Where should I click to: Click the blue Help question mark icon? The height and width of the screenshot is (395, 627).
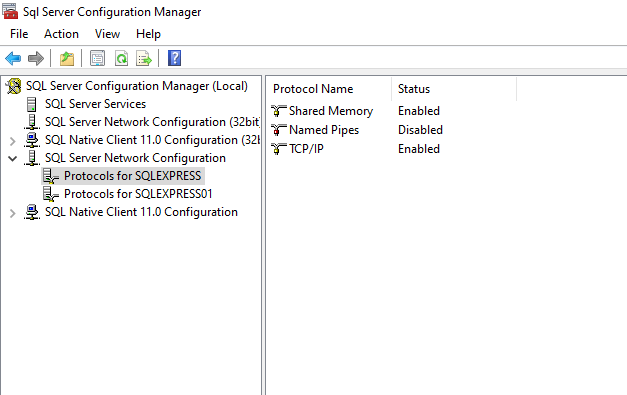pos(174,58)
